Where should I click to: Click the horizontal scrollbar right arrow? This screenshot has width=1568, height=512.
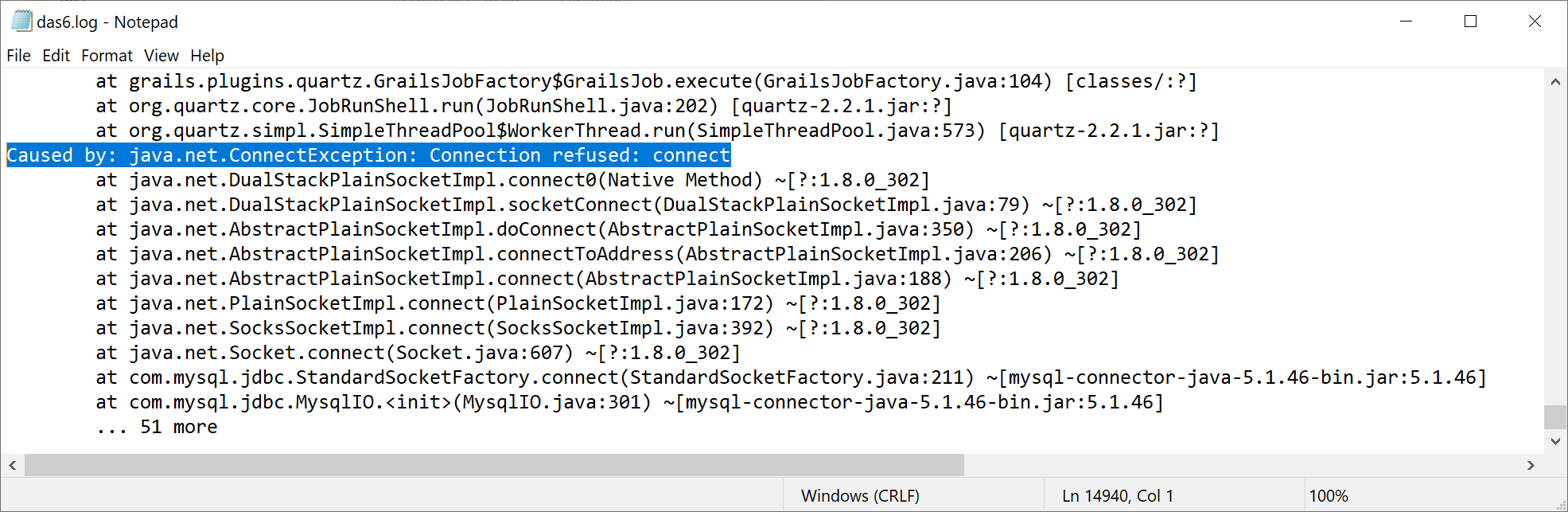[x=1531, y=465]
